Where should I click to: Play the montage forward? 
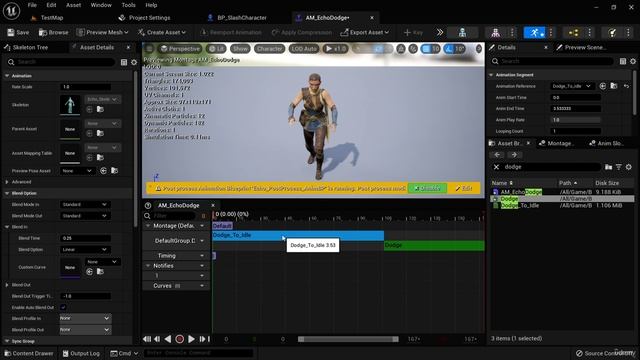191,339
